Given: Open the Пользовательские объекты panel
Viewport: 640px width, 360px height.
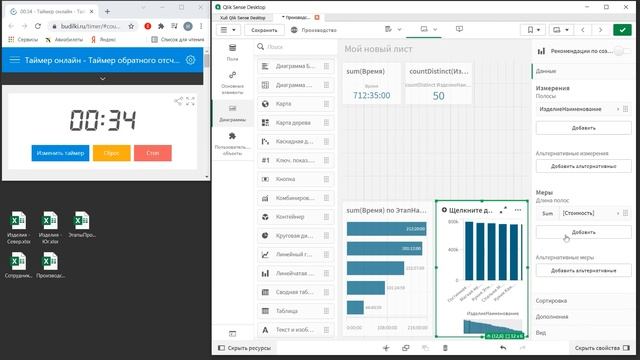Looking at the screenshot, I should coord(232,144).
